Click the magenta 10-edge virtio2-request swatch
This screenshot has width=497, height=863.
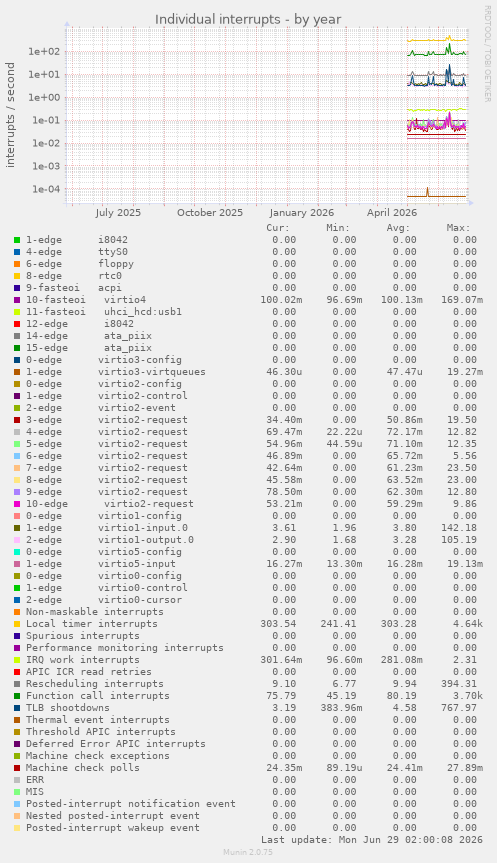[17, 504]
